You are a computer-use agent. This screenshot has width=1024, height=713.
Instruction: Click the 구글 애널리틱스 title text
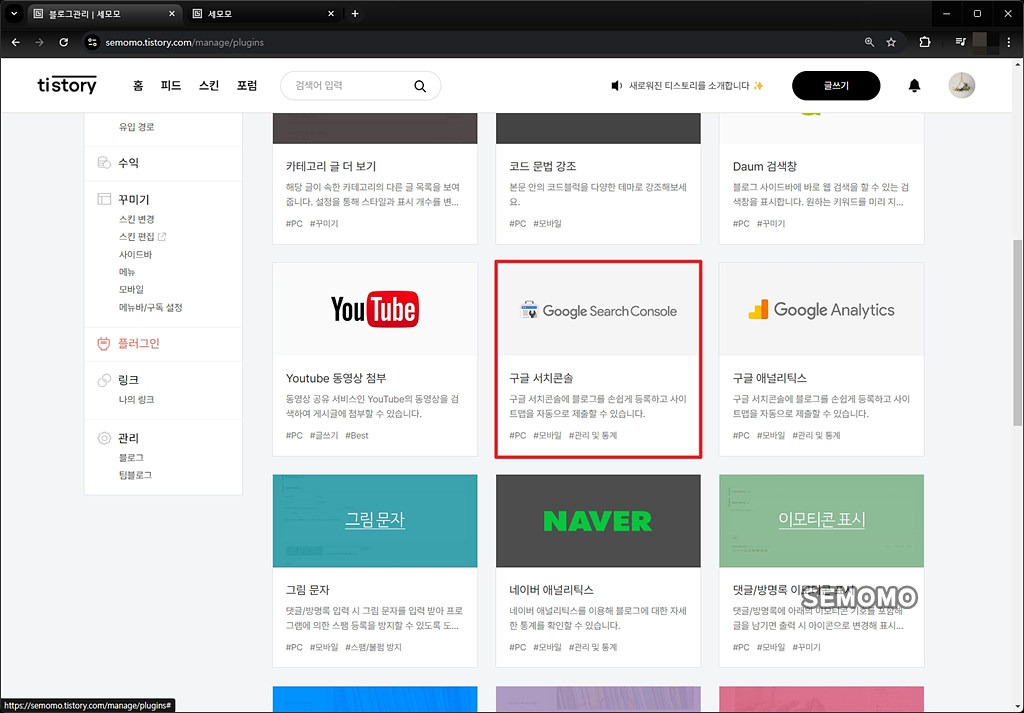coord(770,378)
